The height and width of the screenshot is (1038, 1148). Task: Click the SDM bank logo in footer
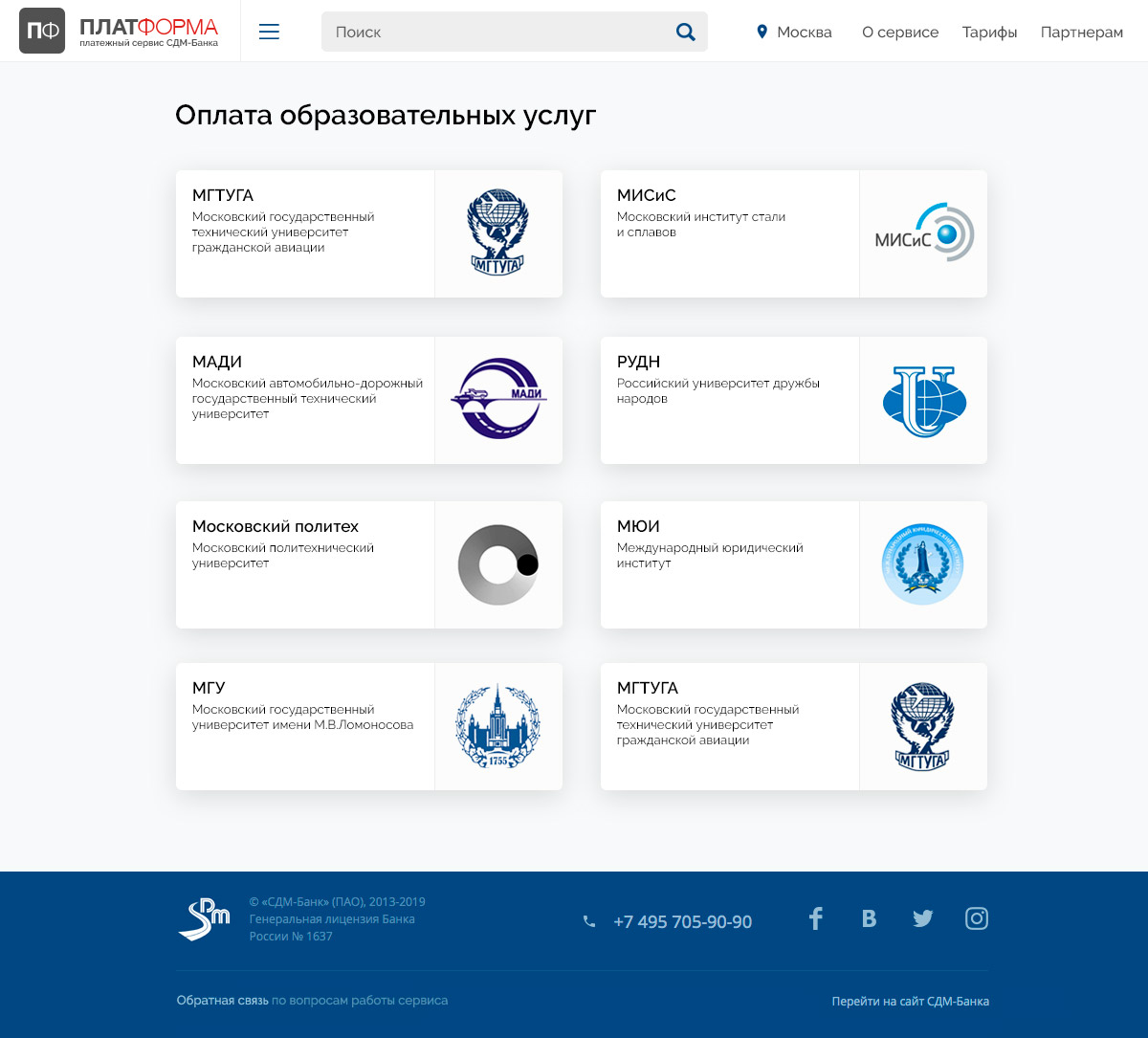[204, 919]
